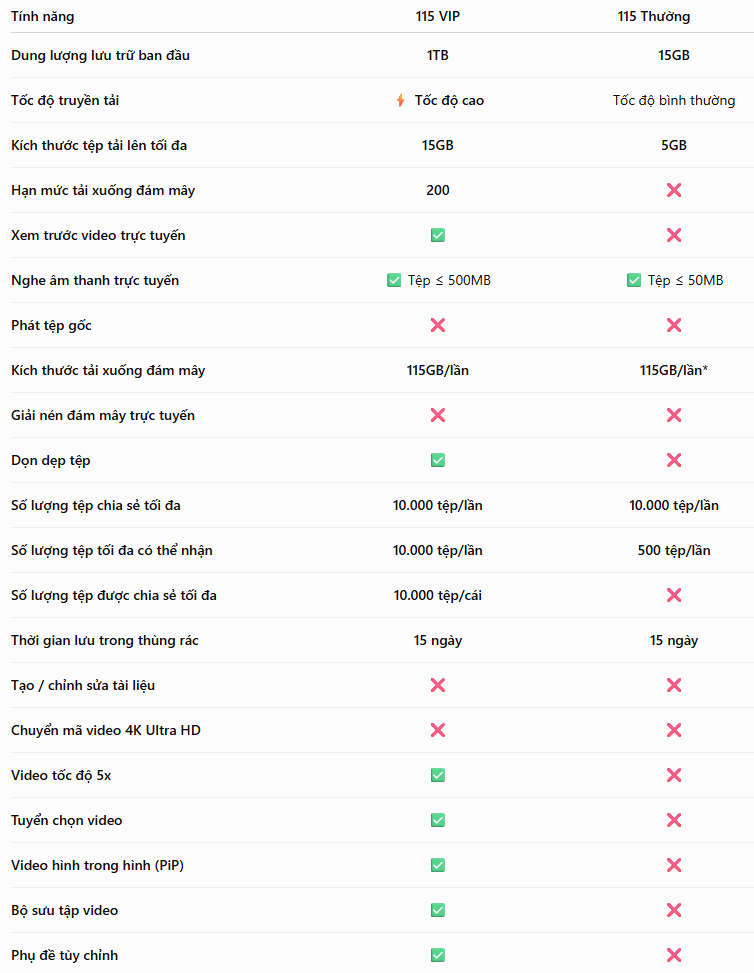Click the green check beside Tệp ≤ 50MB
Screen dimensions: 754x973
coord(634,280)
